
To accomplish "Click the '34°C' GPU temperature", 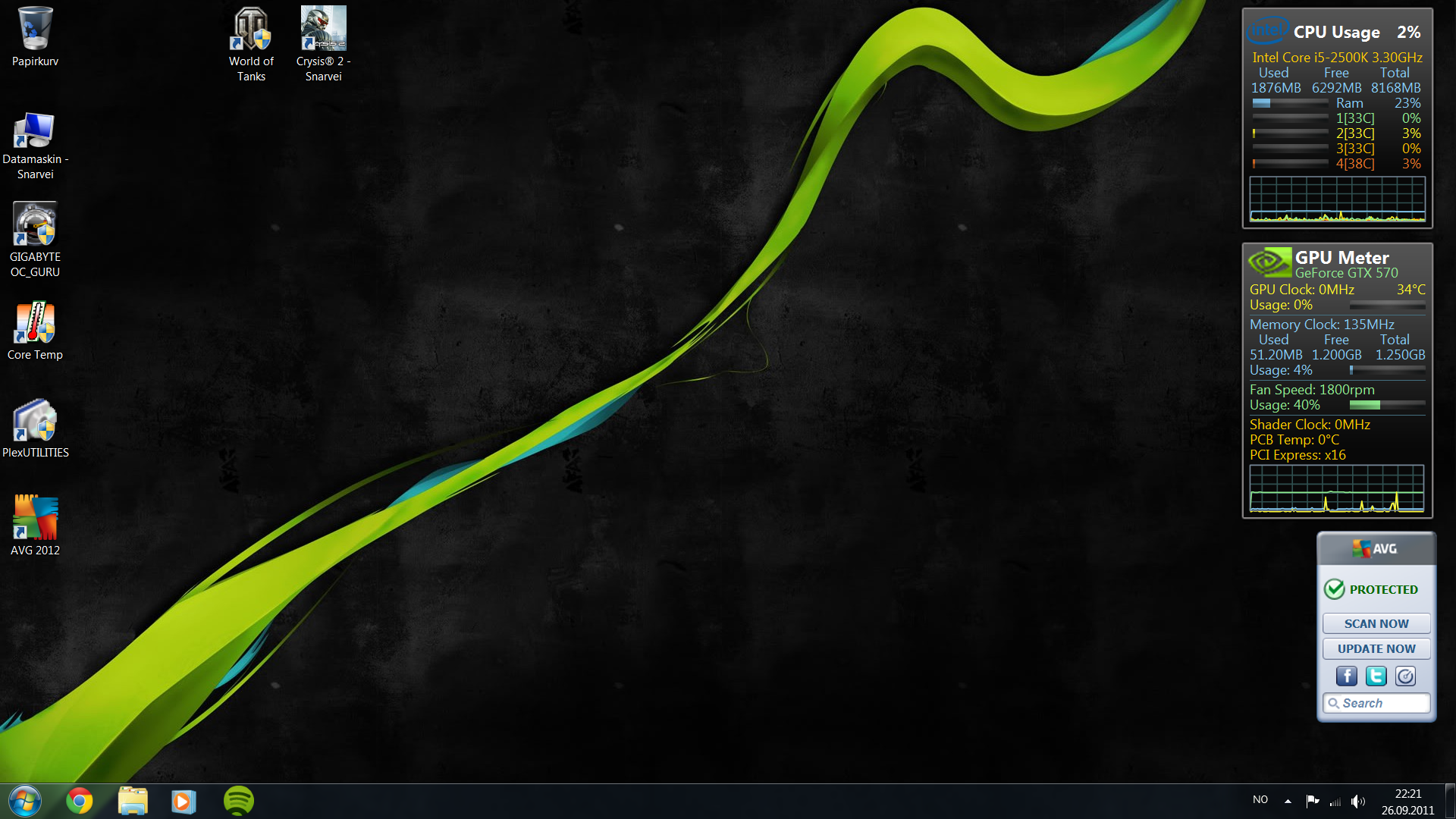I will pos(1411,290).
